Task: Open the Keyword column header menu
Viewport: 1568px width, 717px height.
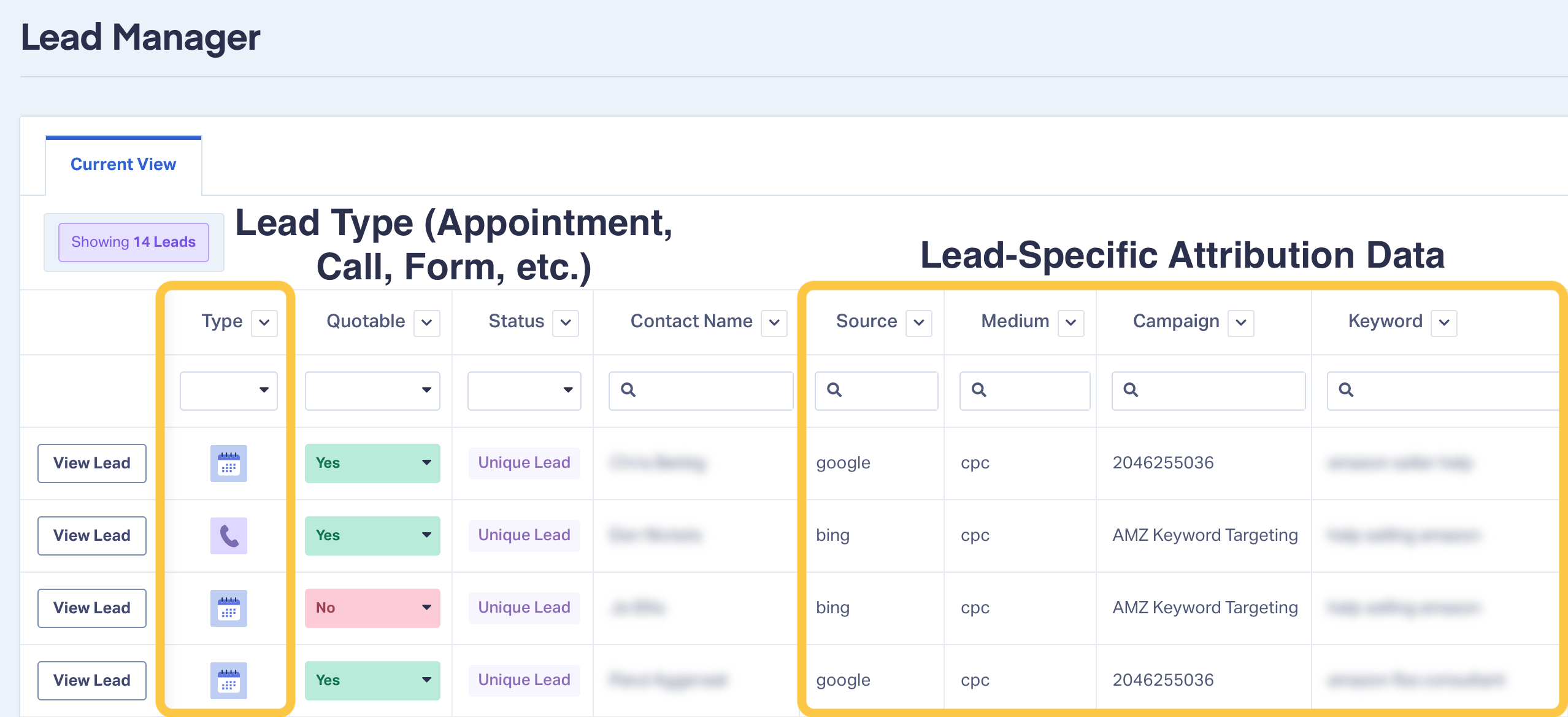Action: pyautogui.click(x=1444, y=323)
